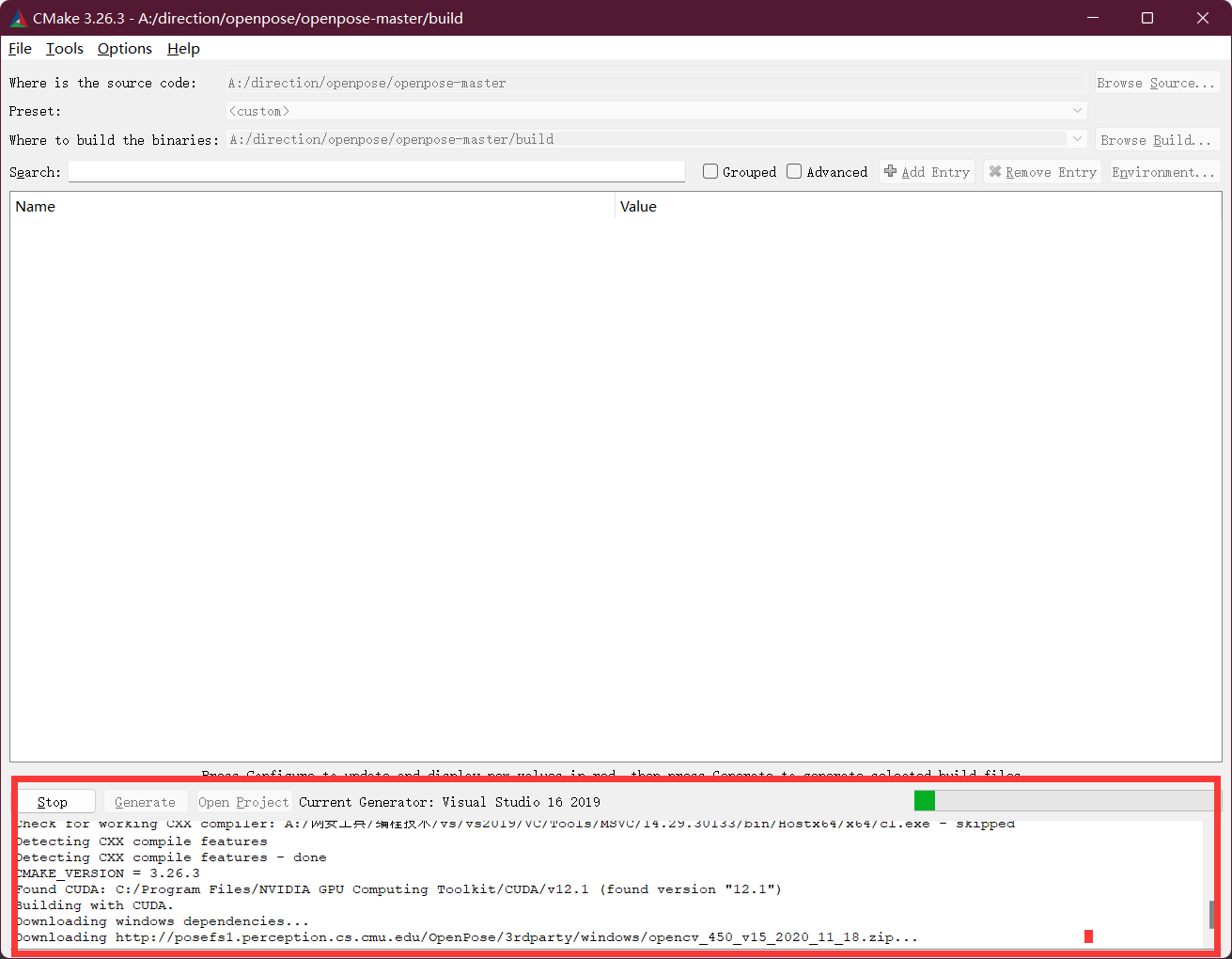The height and width of the screenshot is (959, 1232).
Task: Click the source code path field
Action: (x=656, y=83)
